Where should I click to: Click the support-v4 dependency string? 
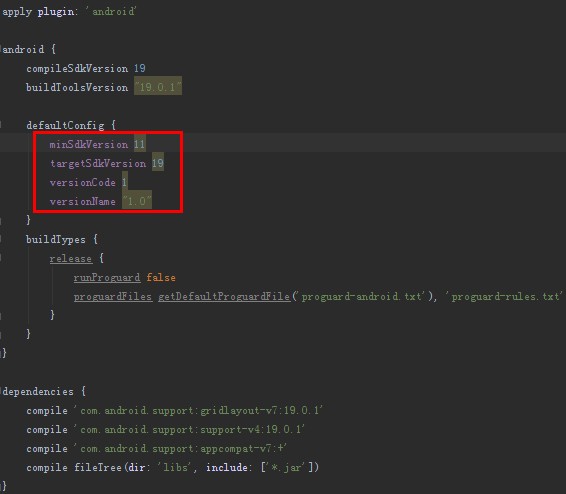(189, 429)
